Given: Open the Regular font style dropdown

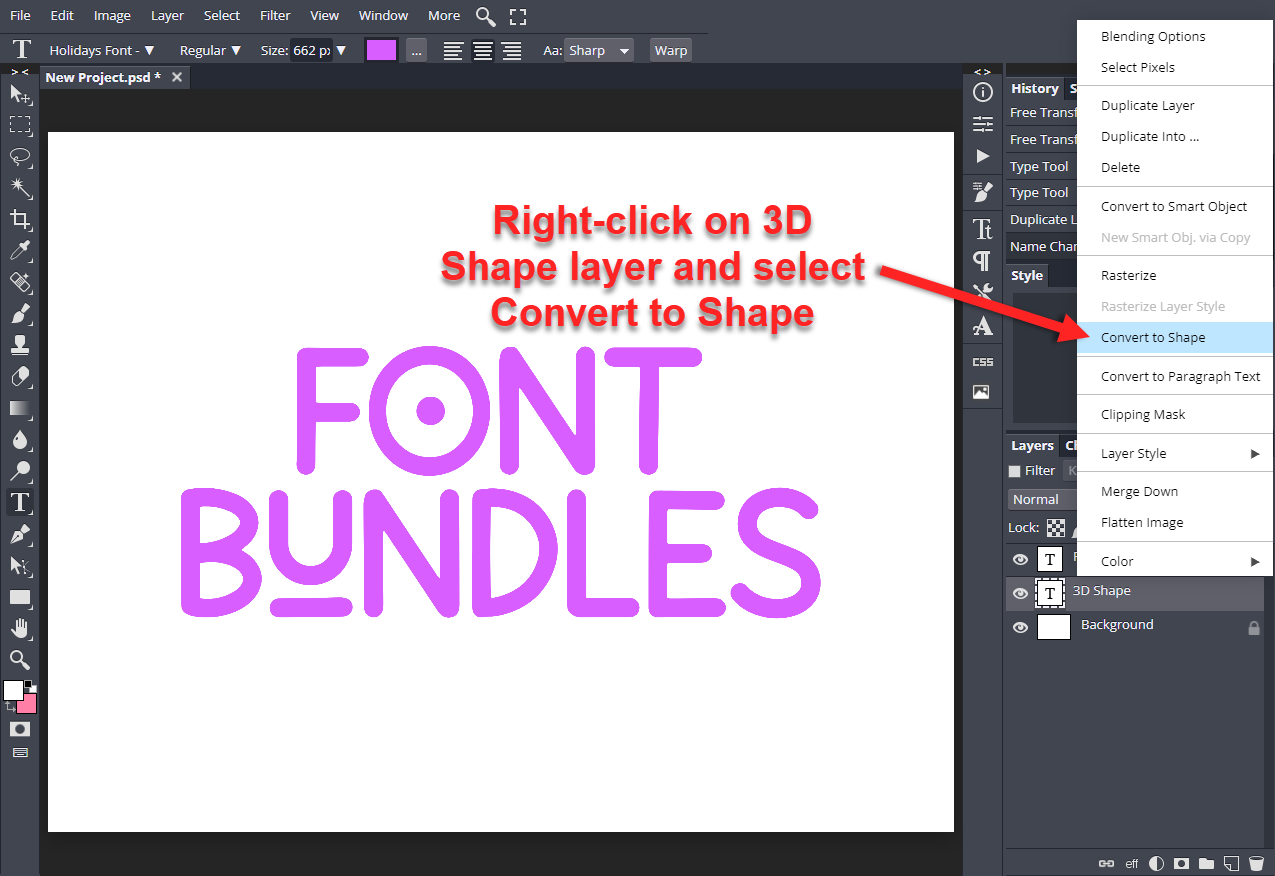Looking at the screenshot, I should 210,50.
